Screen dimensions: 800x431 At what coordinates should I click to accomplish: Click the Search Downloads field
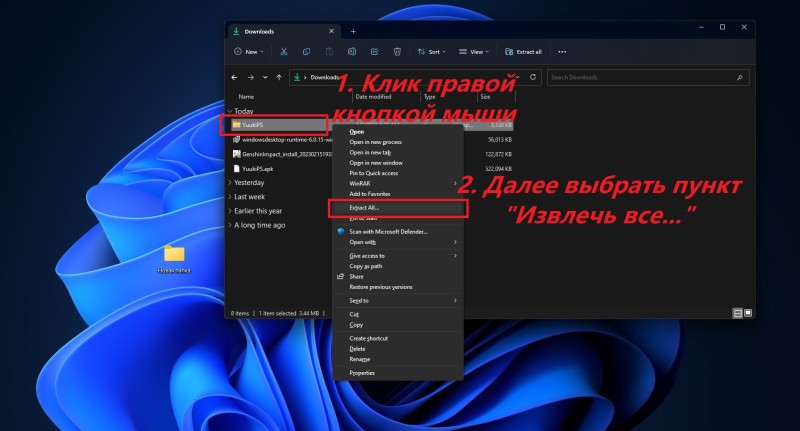coord(640,77)
